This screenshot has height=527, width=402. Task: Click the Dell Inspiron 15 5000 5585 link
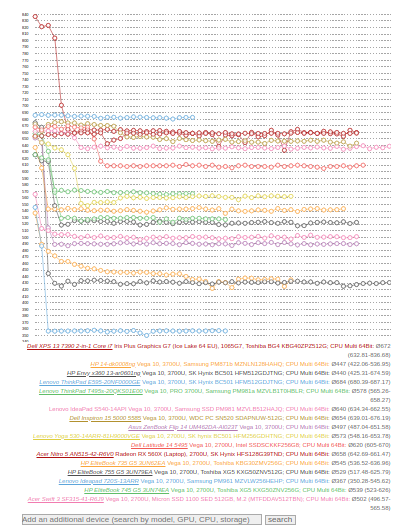(x=105, y=418)
